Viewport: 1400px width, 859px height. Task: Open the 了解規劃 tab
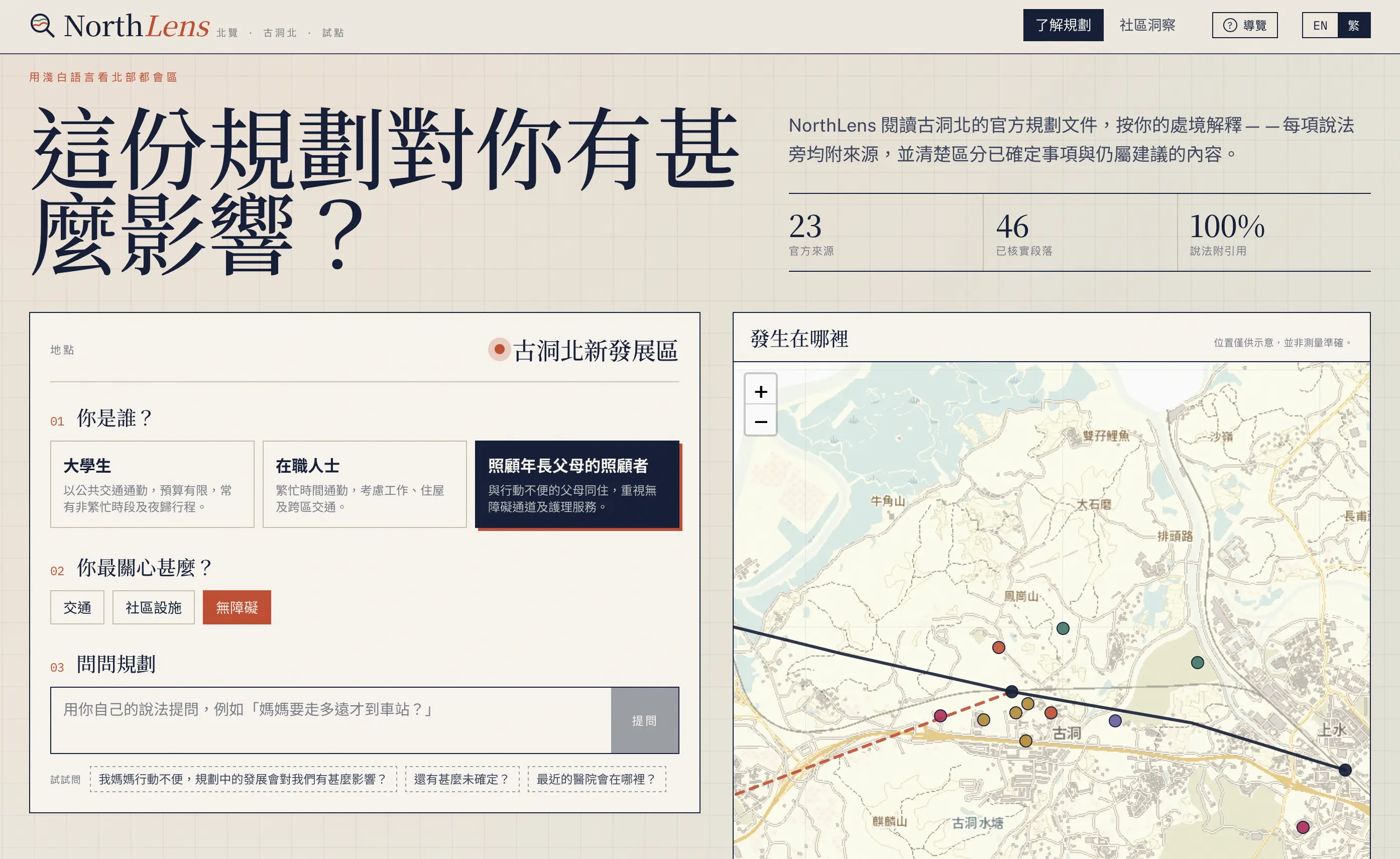click(x=1063, y=25)
